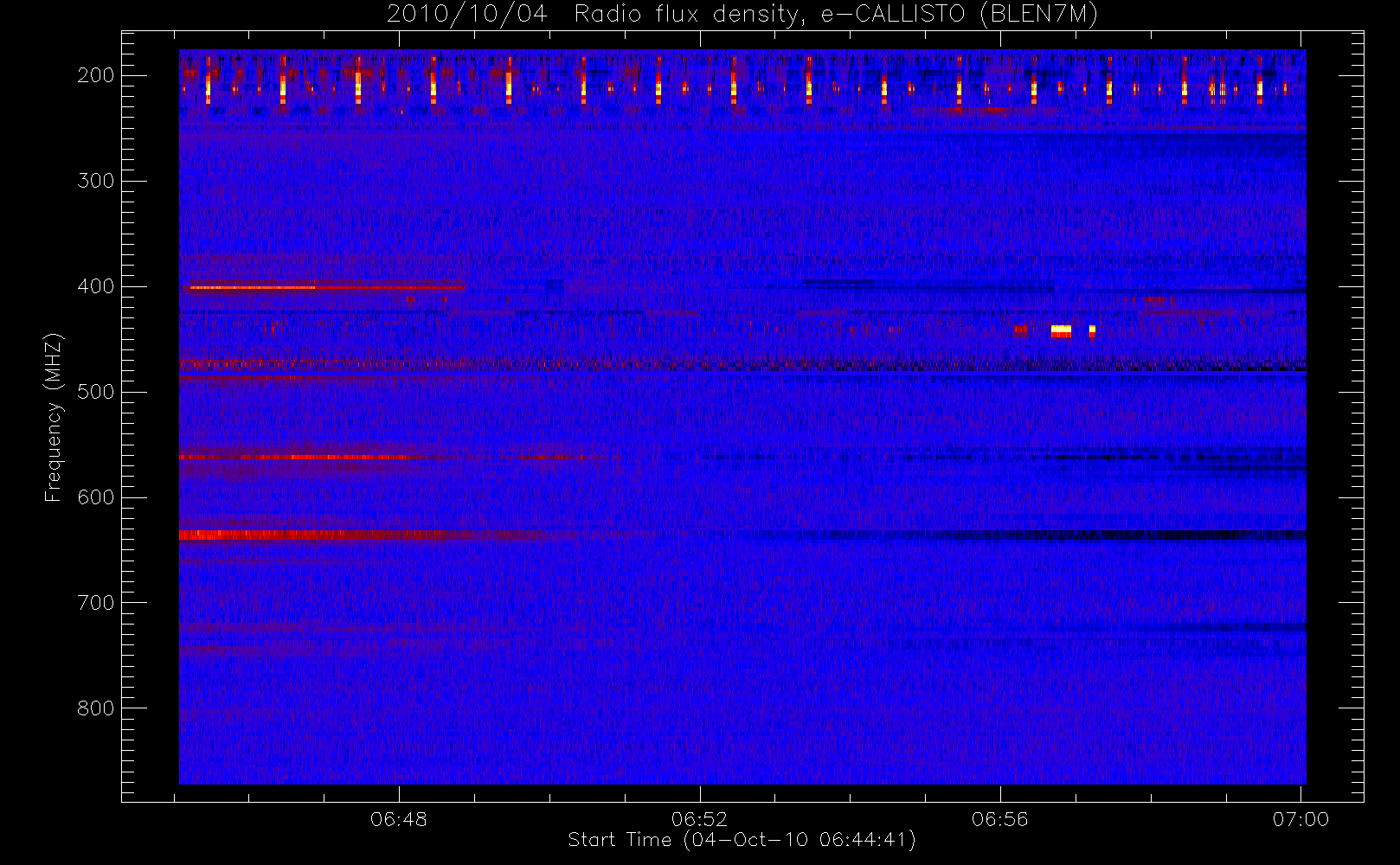Click the 06:52 time tick label
The height and width of the screenshot is (865, 1400).
[x=699, y=819]
